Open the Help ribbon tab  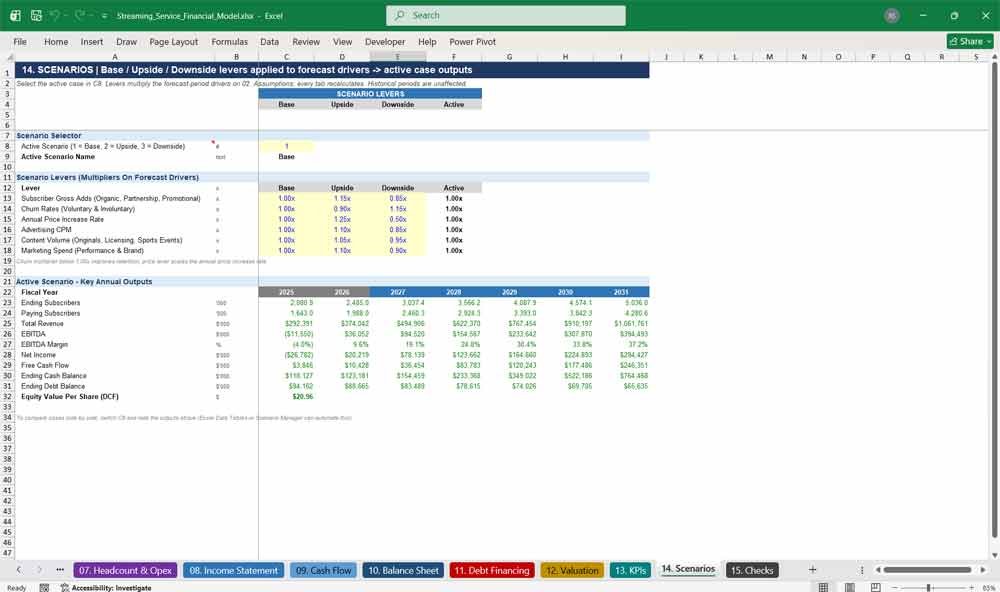pyautogui.click(x=427, y=41)
